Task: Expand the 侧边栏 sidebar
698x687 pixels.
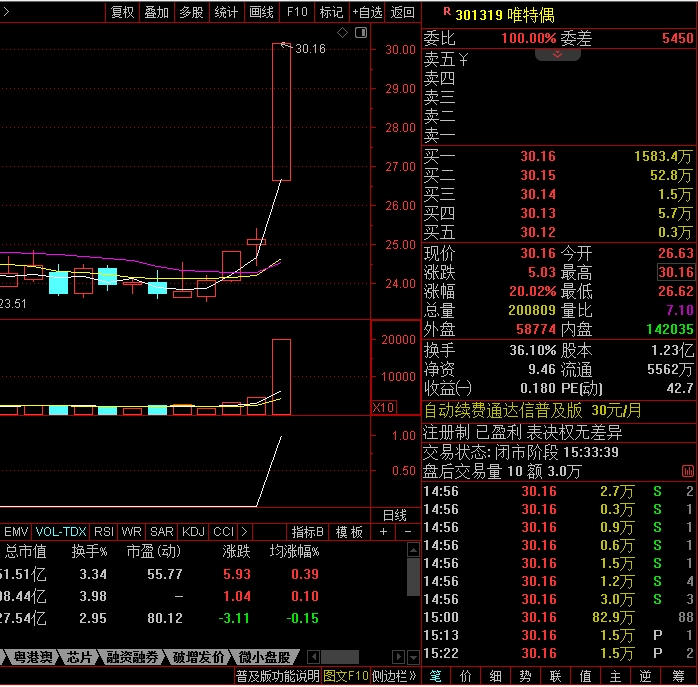Action: coord(394,676)
